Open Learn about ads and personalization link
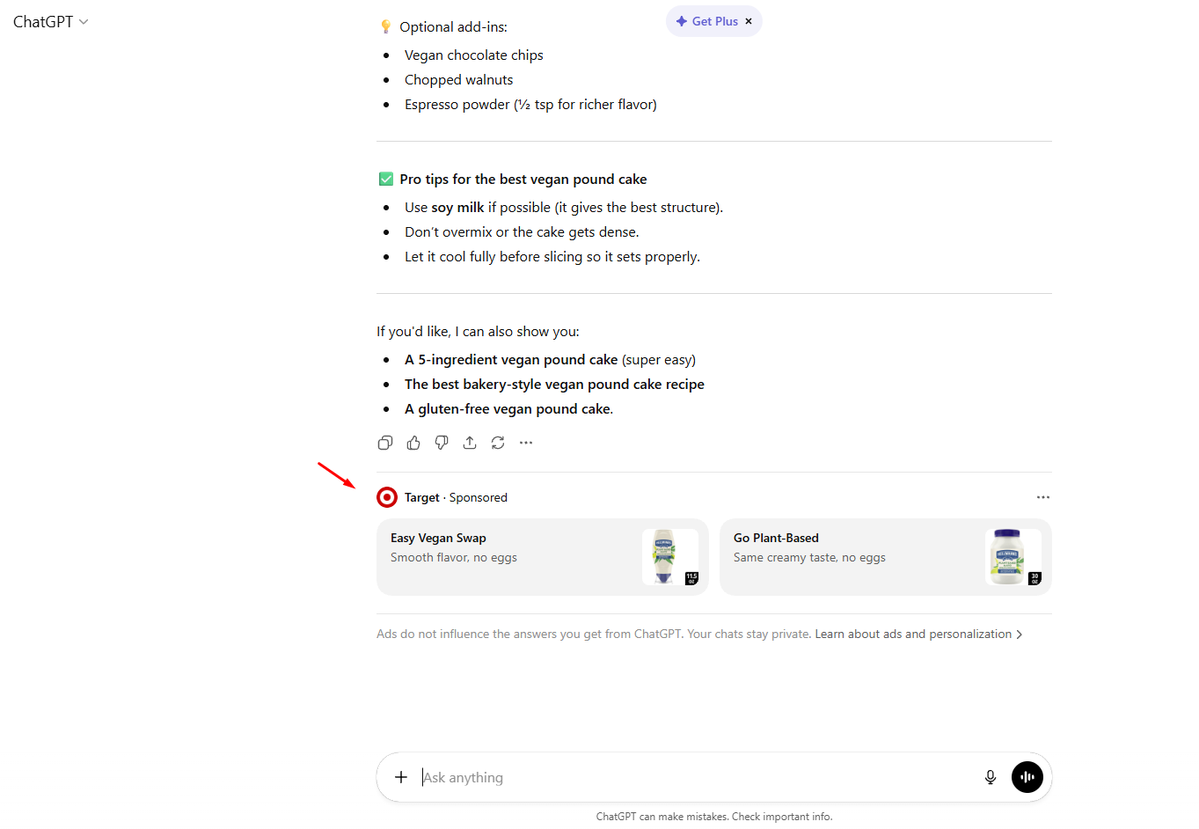The width and height of the screenshot is (1199, 829). pos(913,634)
